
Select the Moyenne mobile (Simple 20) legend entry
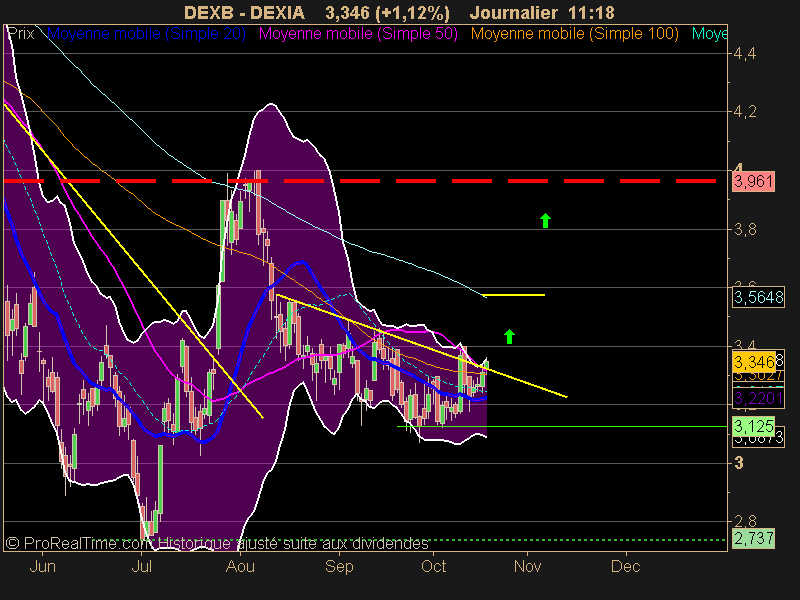(146, 34)
